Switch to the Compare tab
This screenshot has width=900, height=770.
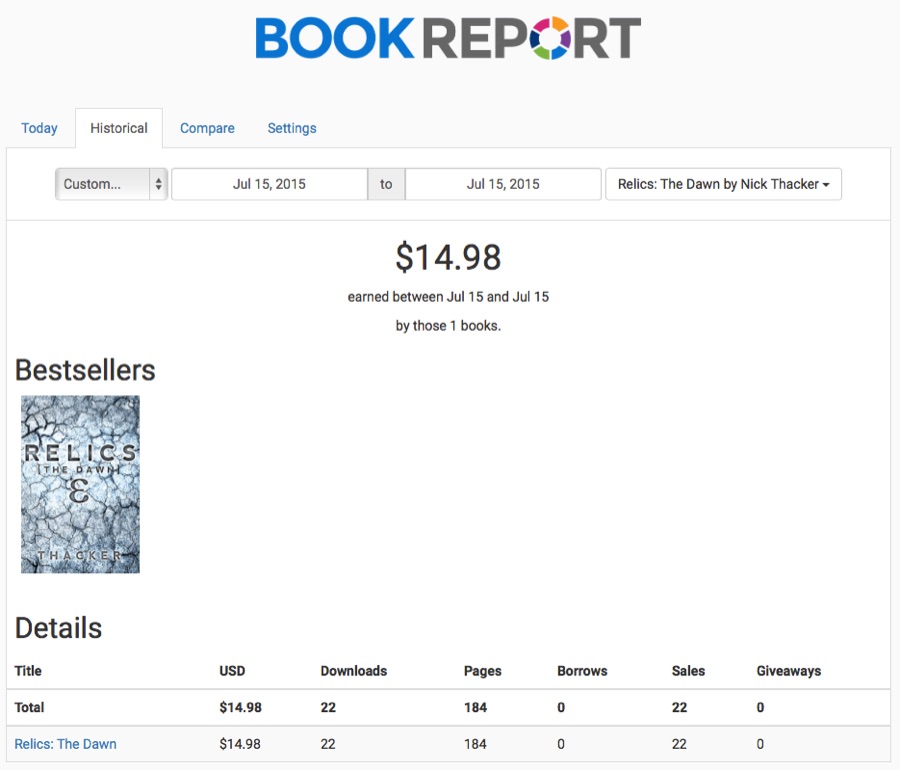(207, 128)
